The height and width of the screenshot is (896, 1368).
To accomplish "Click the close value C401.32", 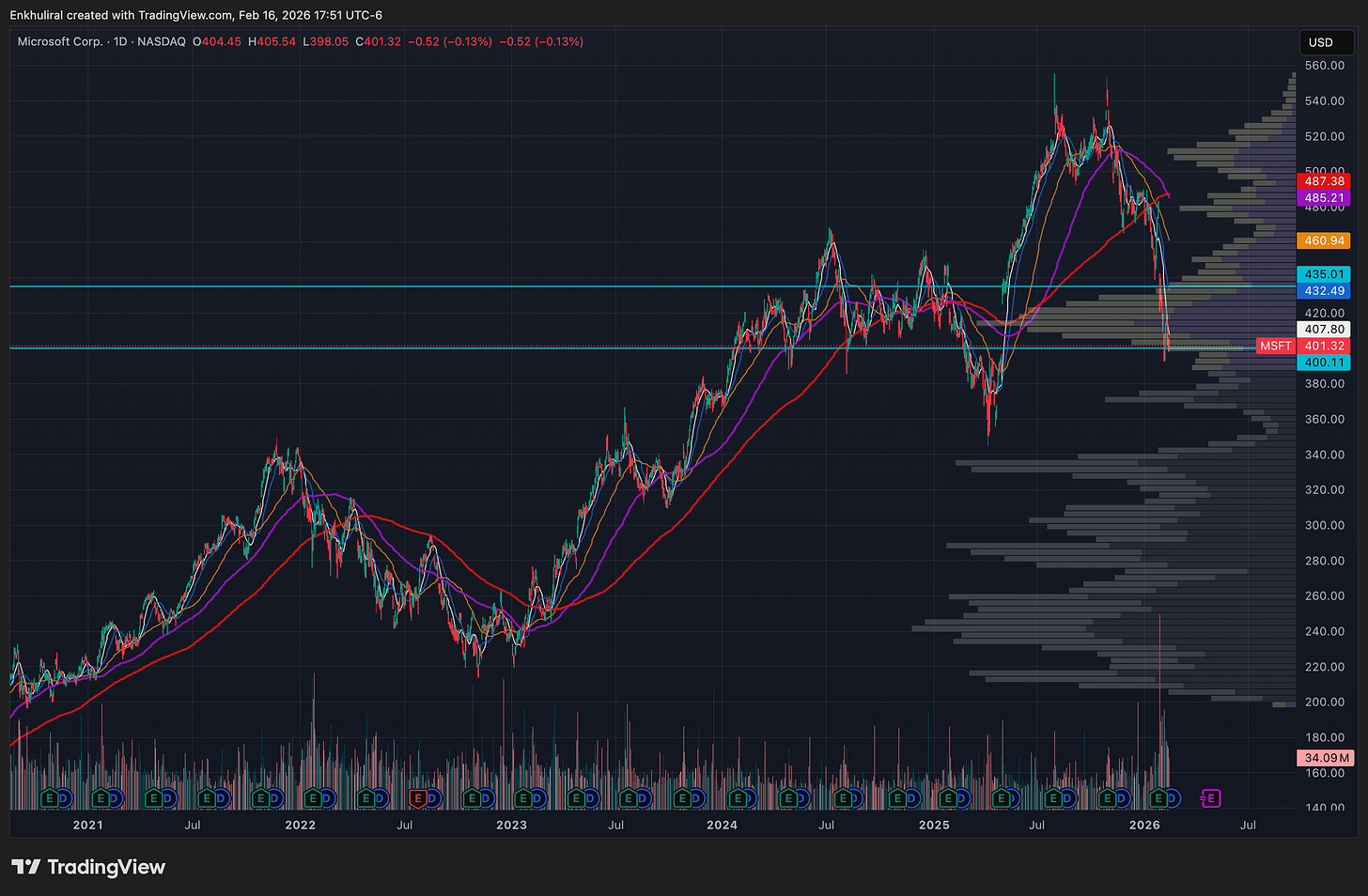I will [x=379, y=41].
